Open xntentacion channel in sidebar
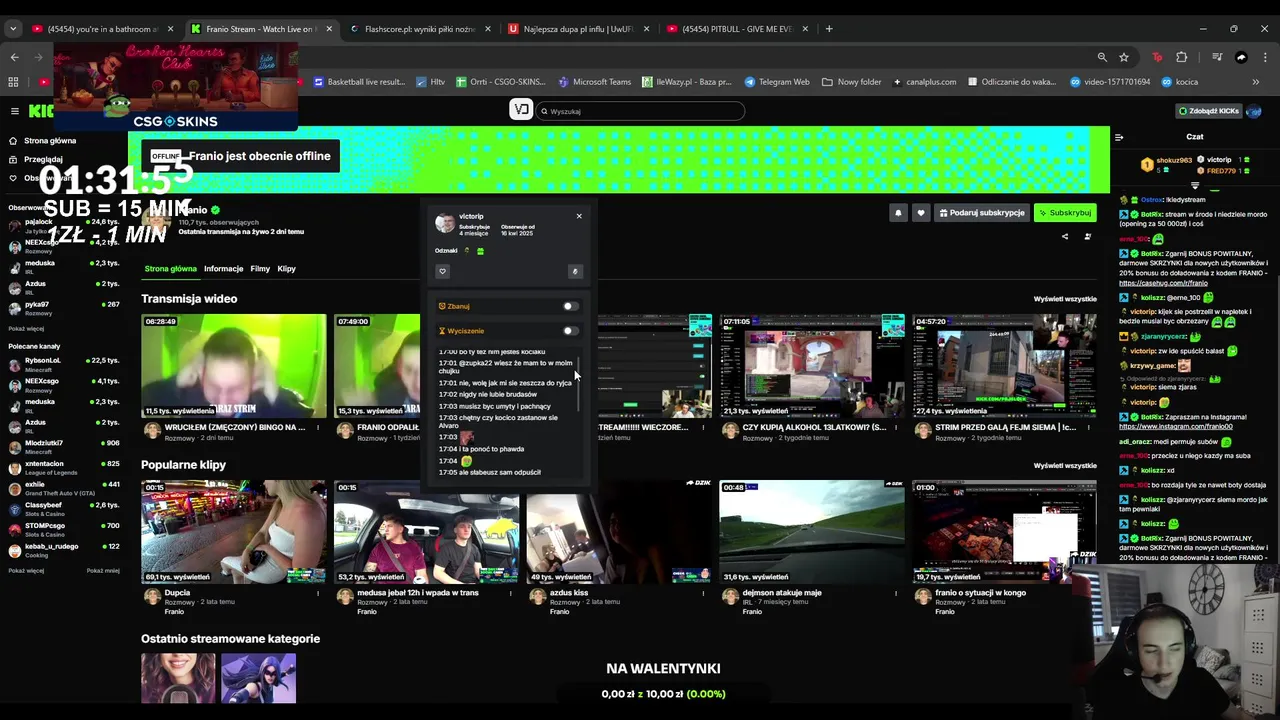This screenshot has height=720, width=1280. (x=64, y=467)
